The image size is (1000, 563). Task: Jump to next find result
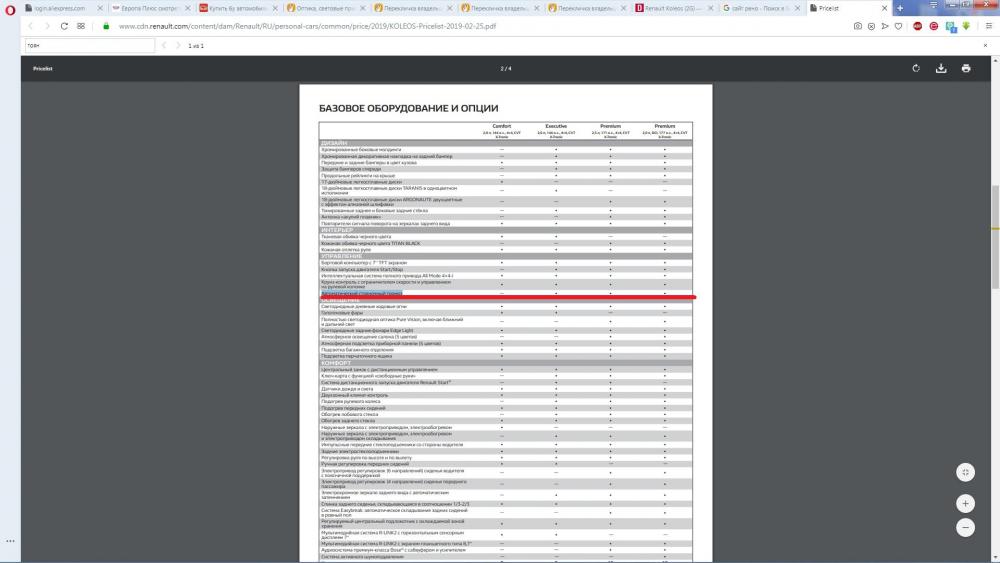[x=178, y=45]
